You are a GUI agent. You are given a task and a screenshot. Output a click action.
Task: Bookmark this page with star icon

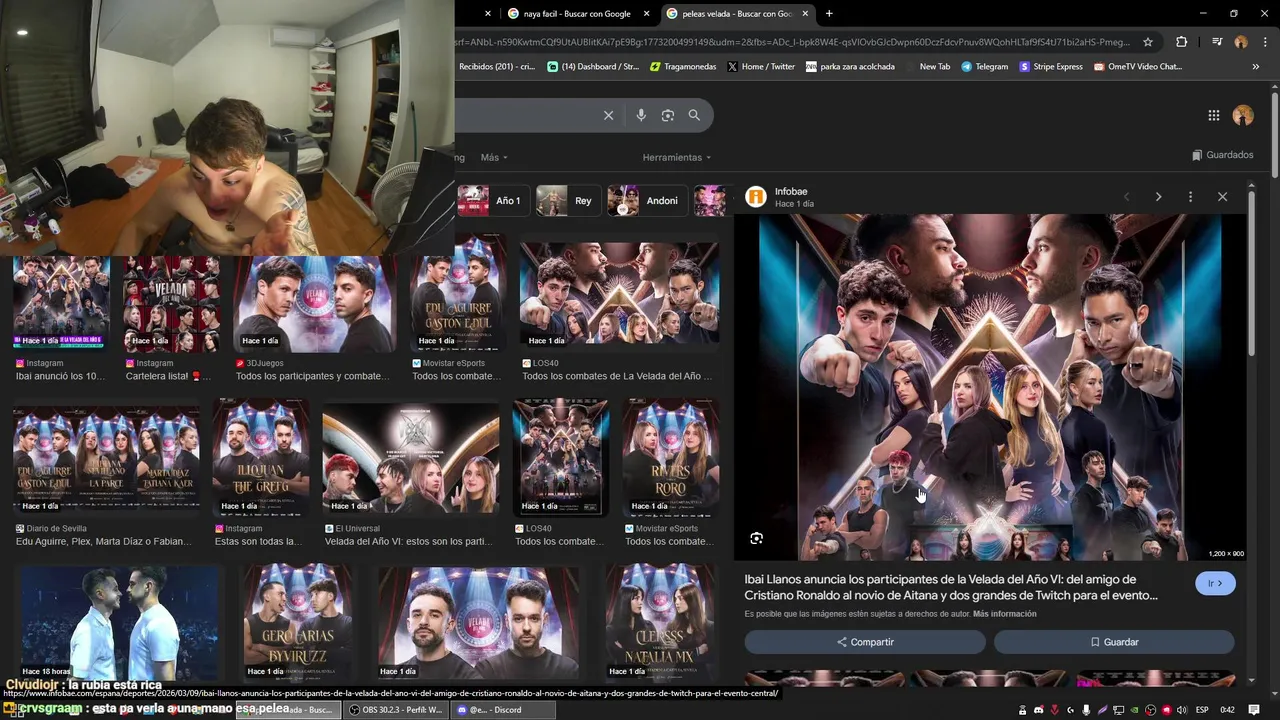tap(1148, 42)
